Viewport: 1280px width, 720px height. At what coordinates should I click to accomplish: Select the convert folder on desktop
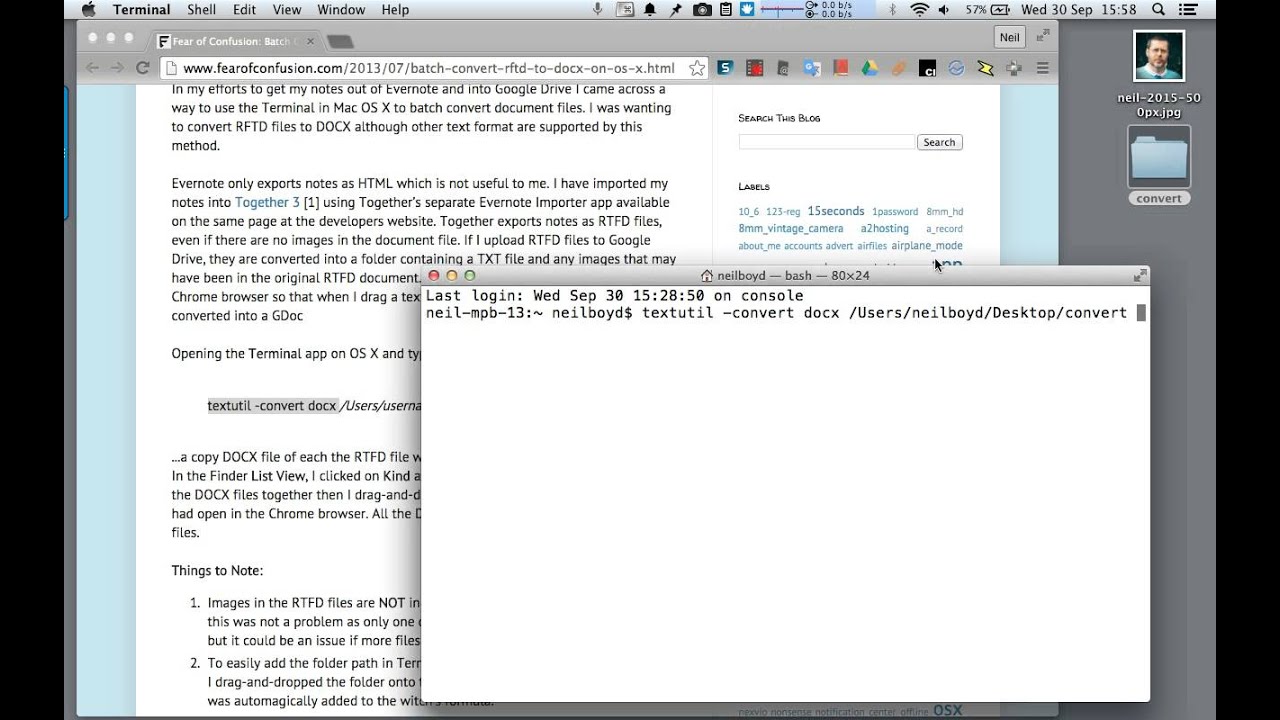pos(1159,165)
